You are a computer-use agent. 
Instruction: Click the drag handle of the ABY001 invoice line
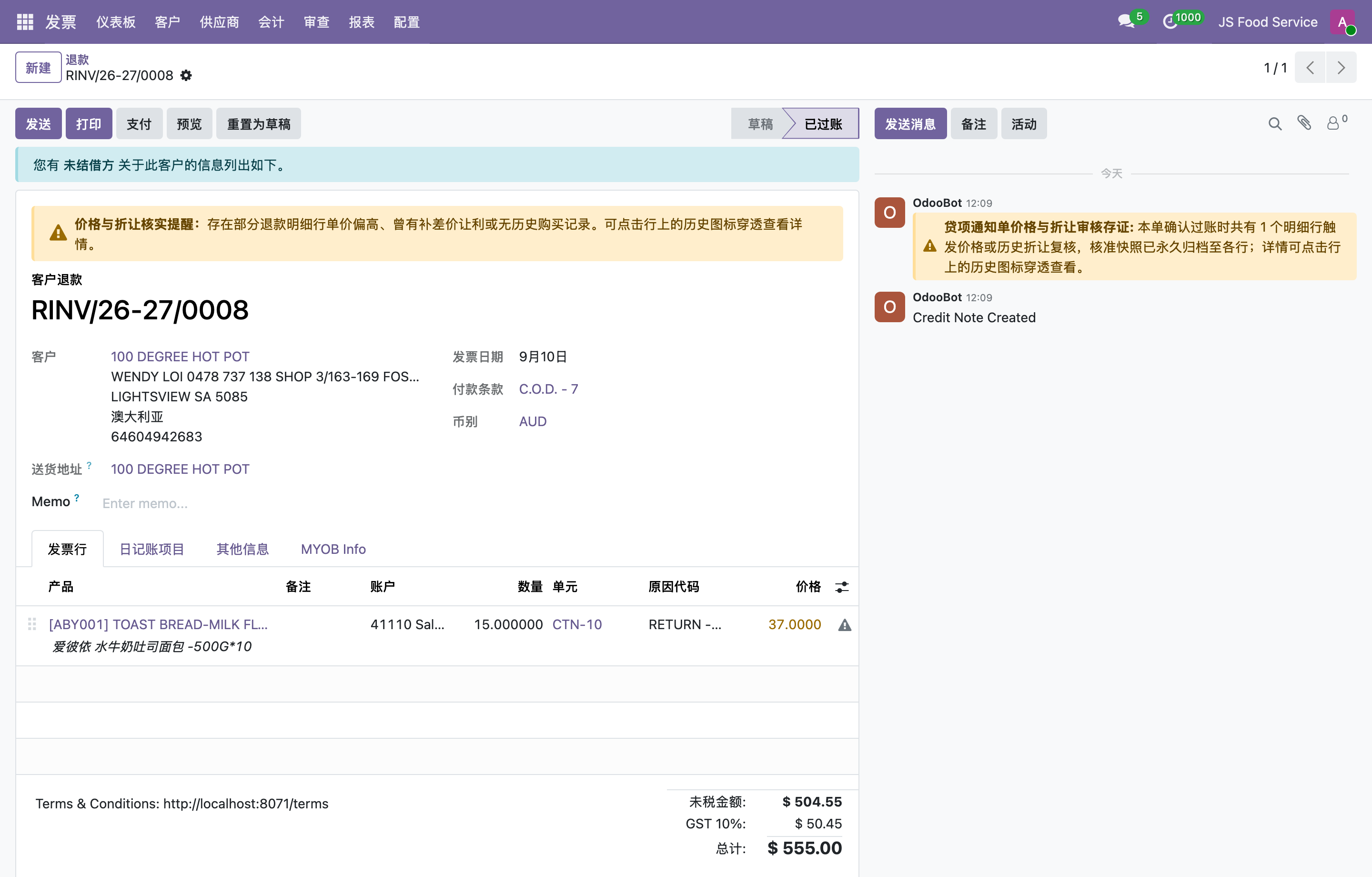32,624
